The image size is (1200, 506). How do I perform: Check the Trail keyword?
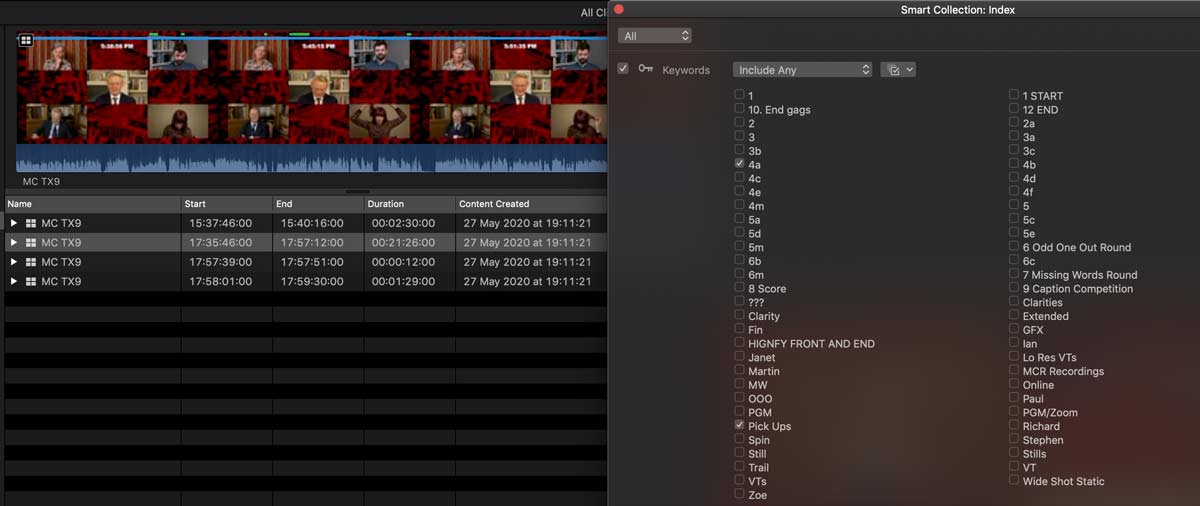[x=739, y=466]
